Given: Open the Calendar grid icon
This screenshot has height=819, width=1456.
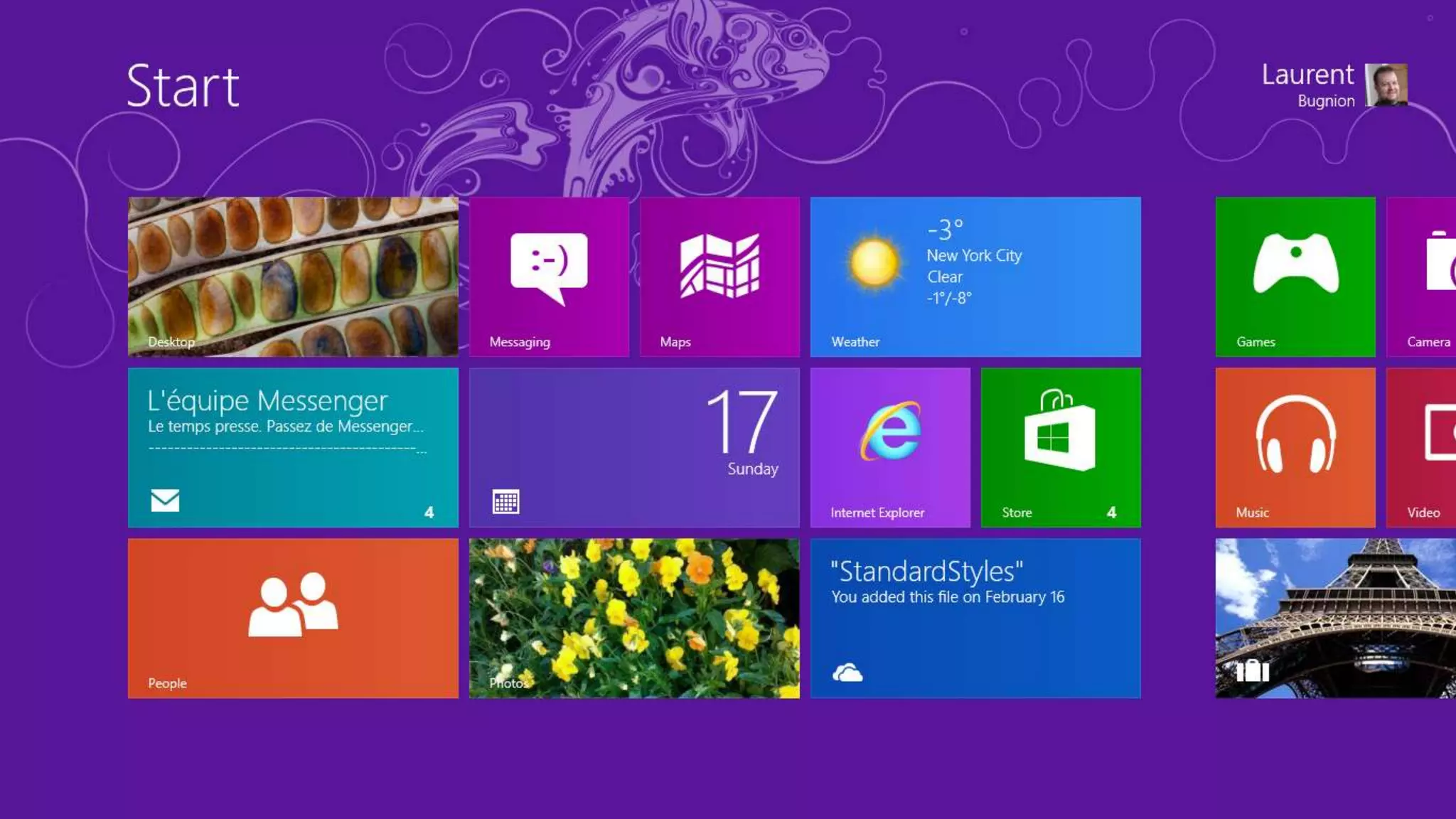Looking at the screenshot, I should [x=505, y=502].
